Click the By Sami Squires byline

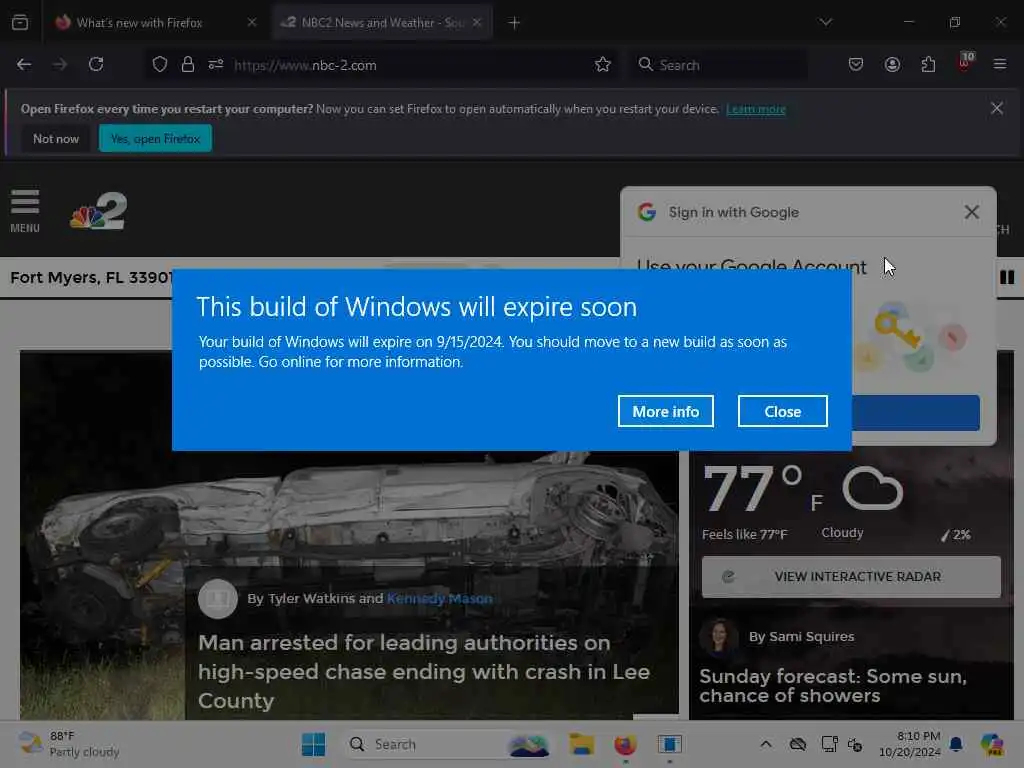click(801, 637)
